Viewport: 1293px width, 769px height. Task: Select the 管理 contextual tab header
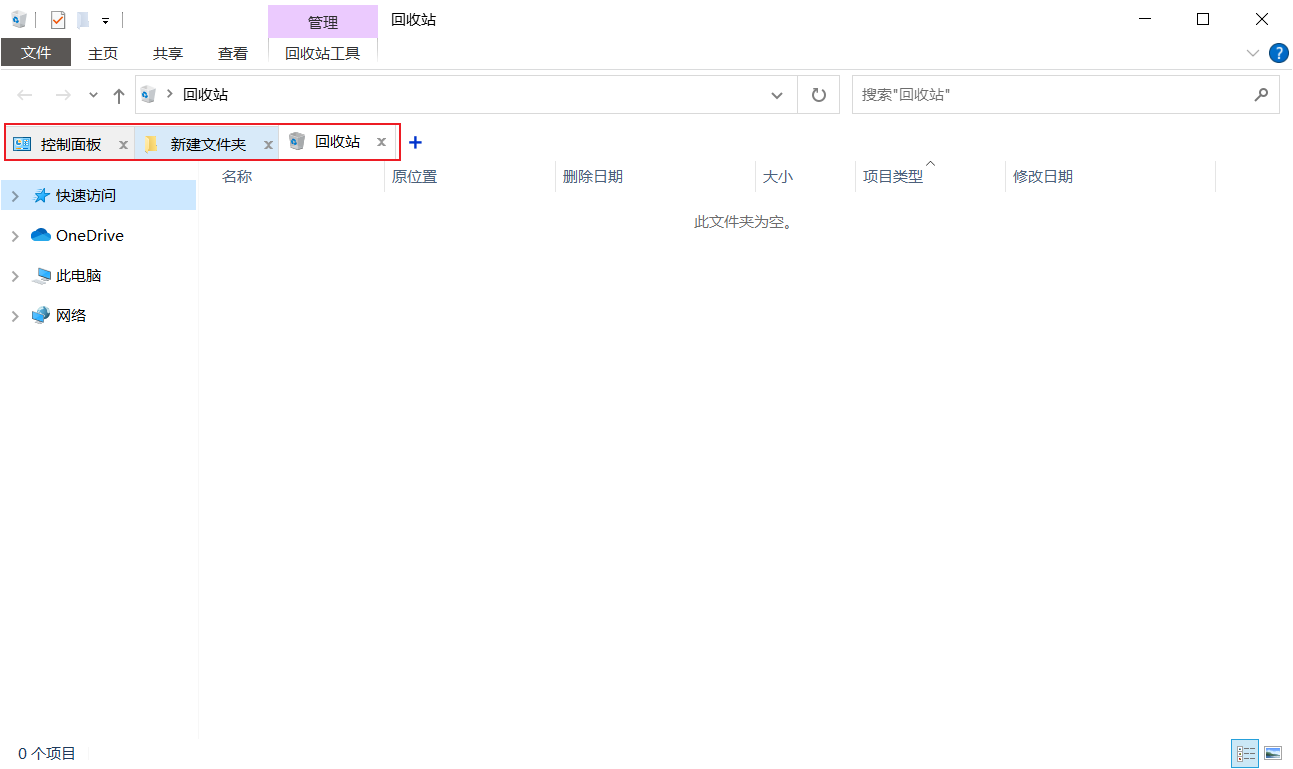pos(323,22)
